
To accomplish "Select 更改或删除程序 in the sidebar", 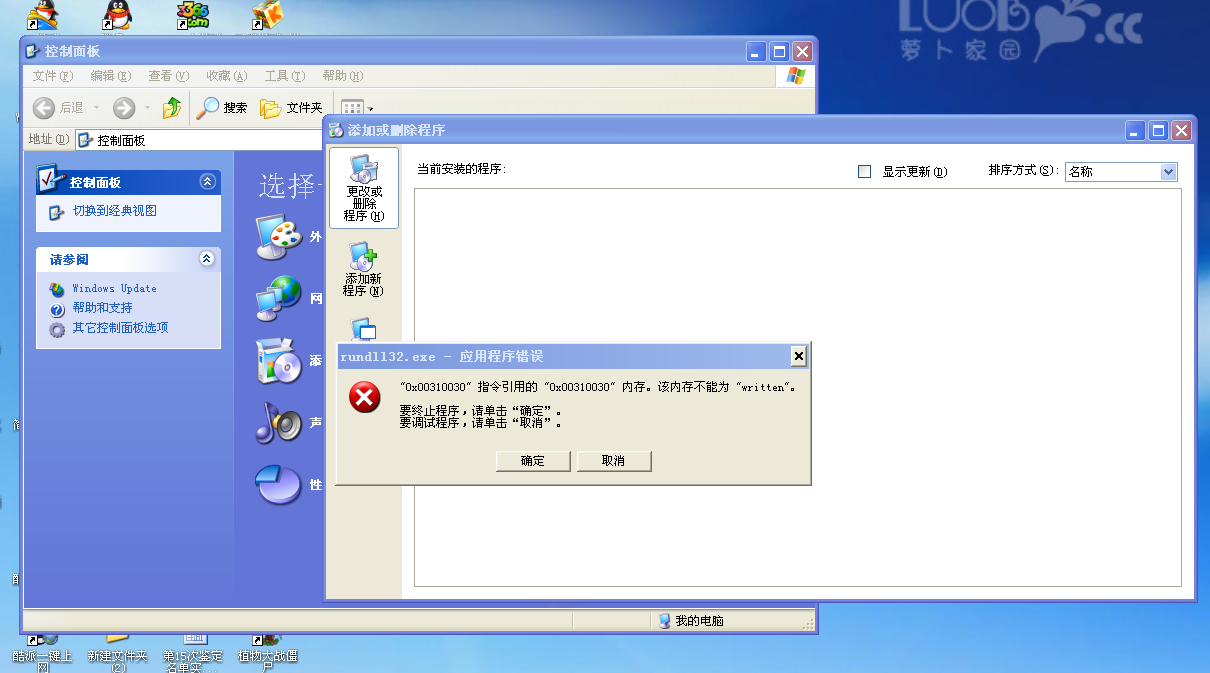I will [x=363, y=188].
